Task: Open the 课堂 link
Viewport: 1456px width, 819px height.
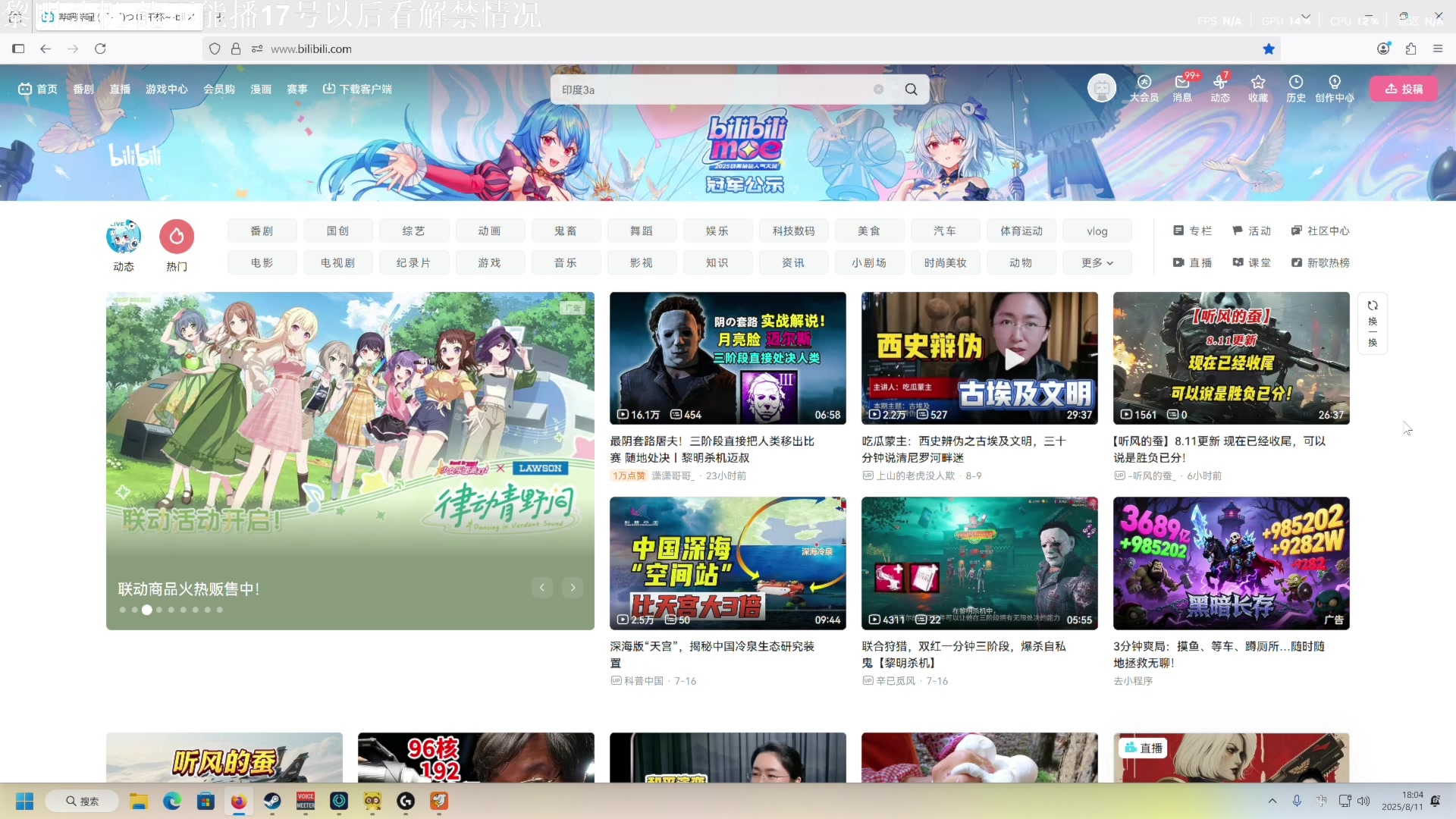Action: [1251, 262]
